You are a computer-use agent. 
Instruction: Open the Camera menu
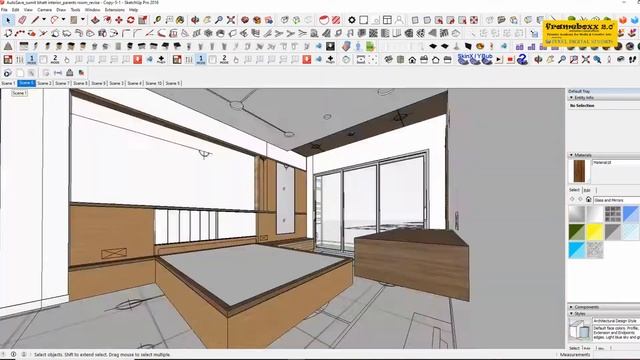point(44,10)
